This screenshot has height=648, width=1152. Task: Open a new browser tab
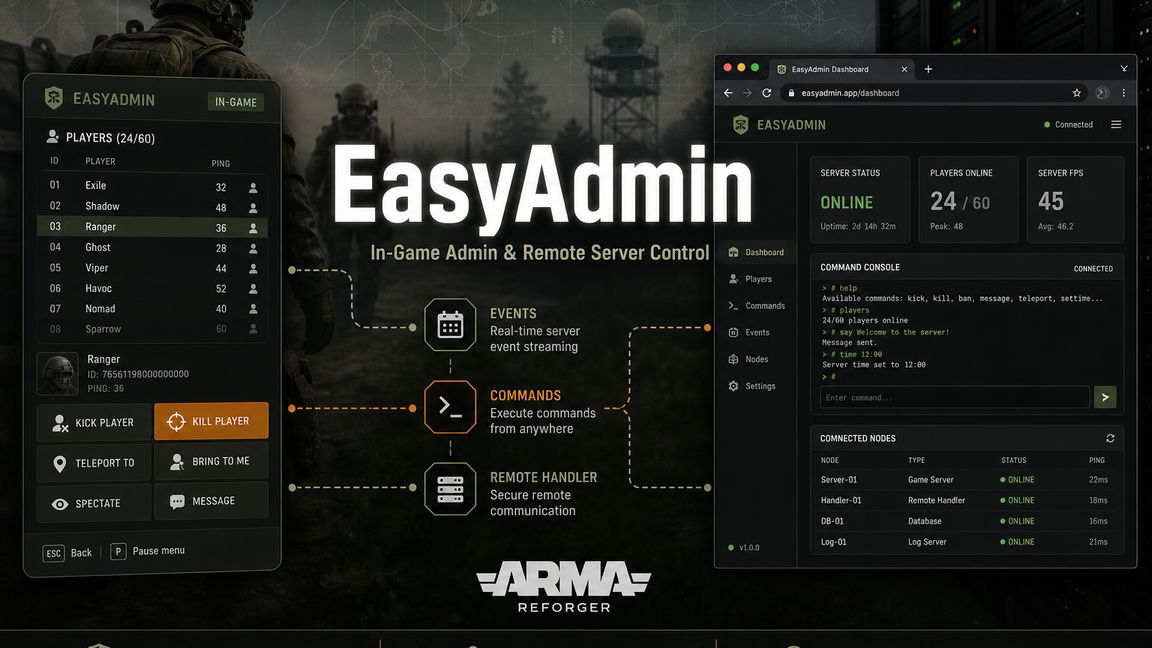tap(928, 69)
